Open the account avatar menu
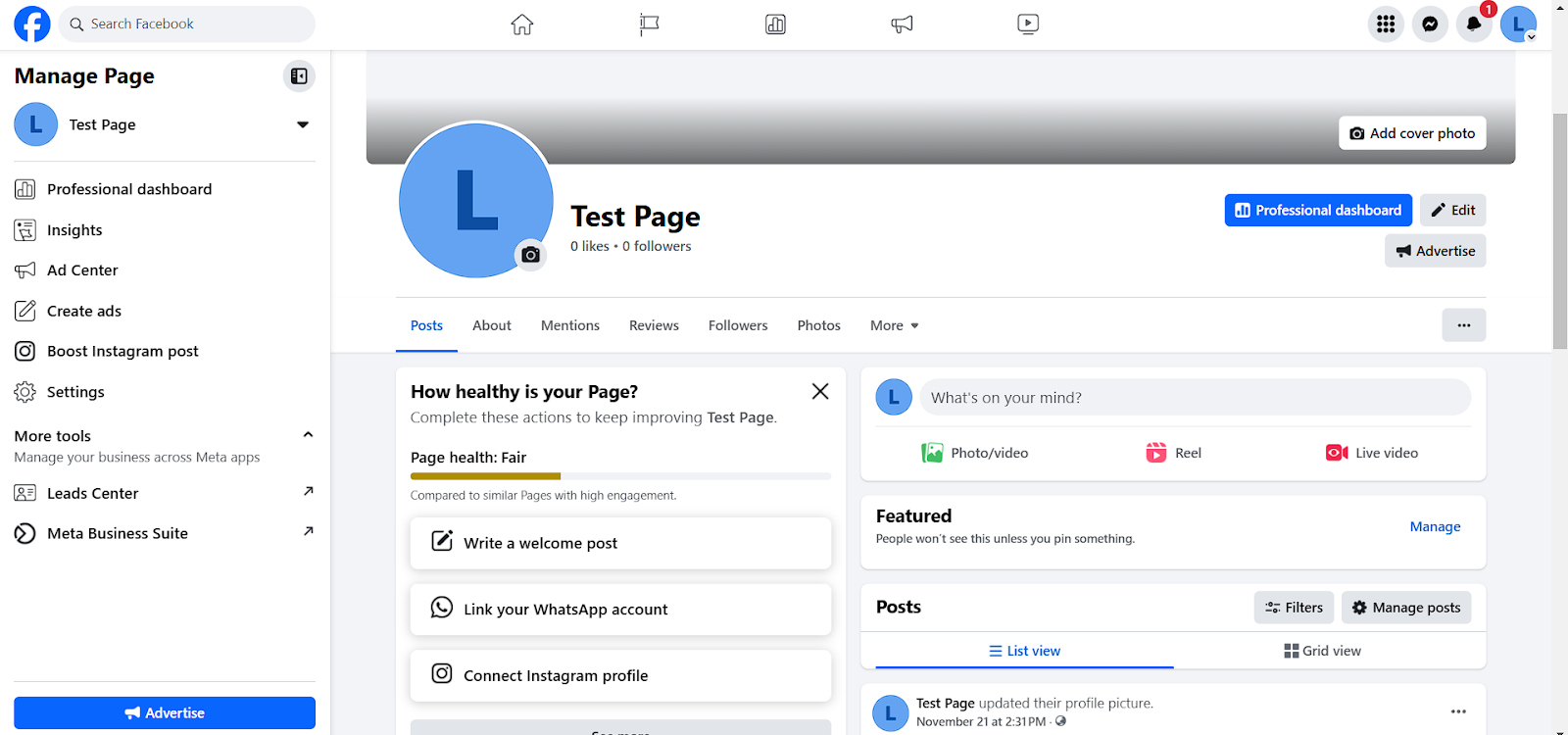 point(1518,24)
